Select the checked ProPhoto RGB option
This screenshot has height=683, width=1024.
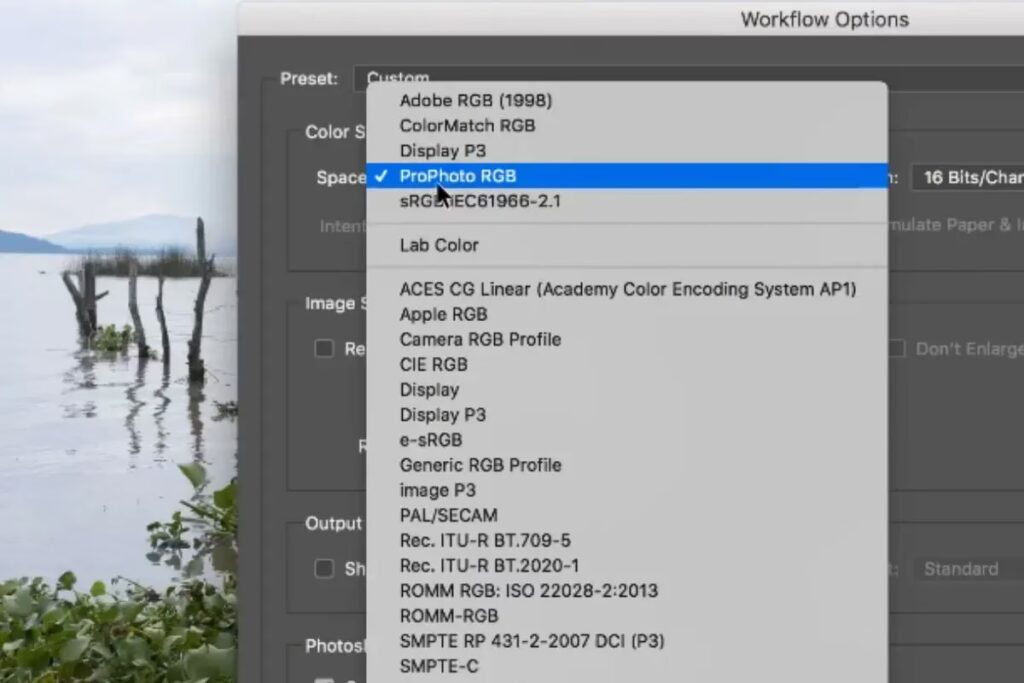457,176
